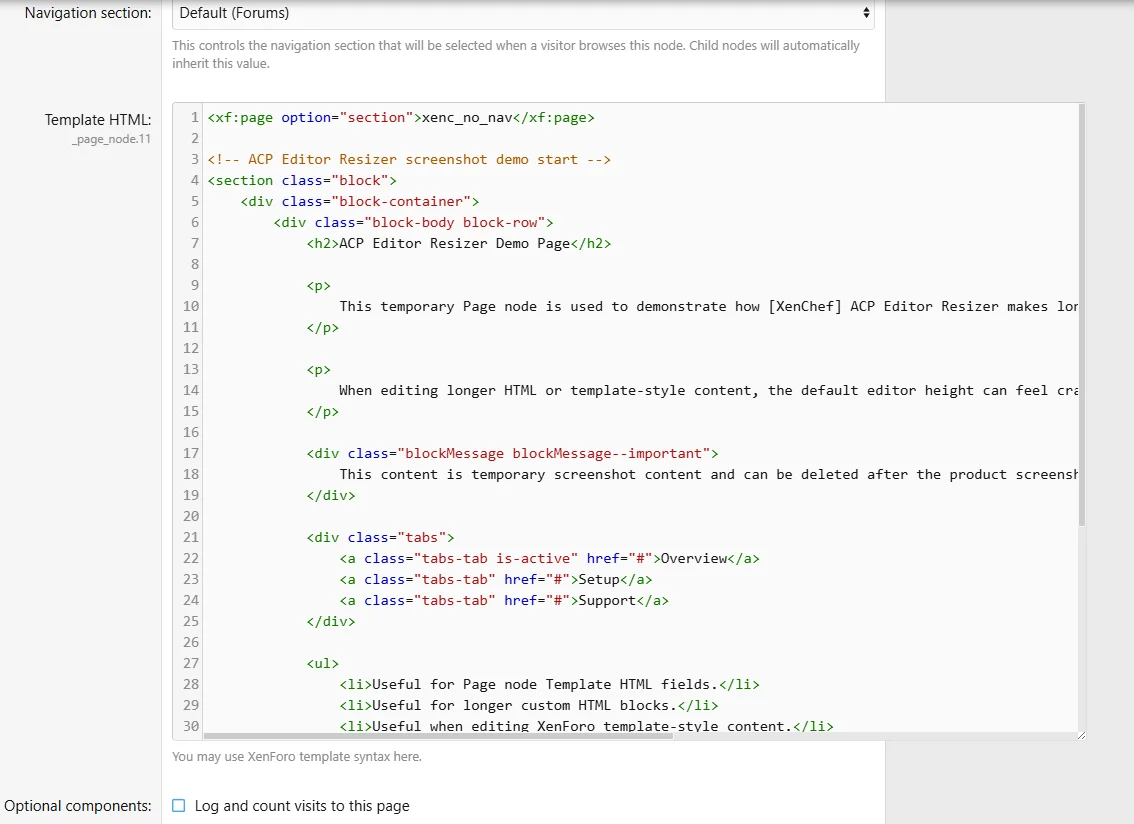The height and width of the screenshot is (824, 1134).
Task: Click the block-body block-row div line
Action: tap(413, 222)
